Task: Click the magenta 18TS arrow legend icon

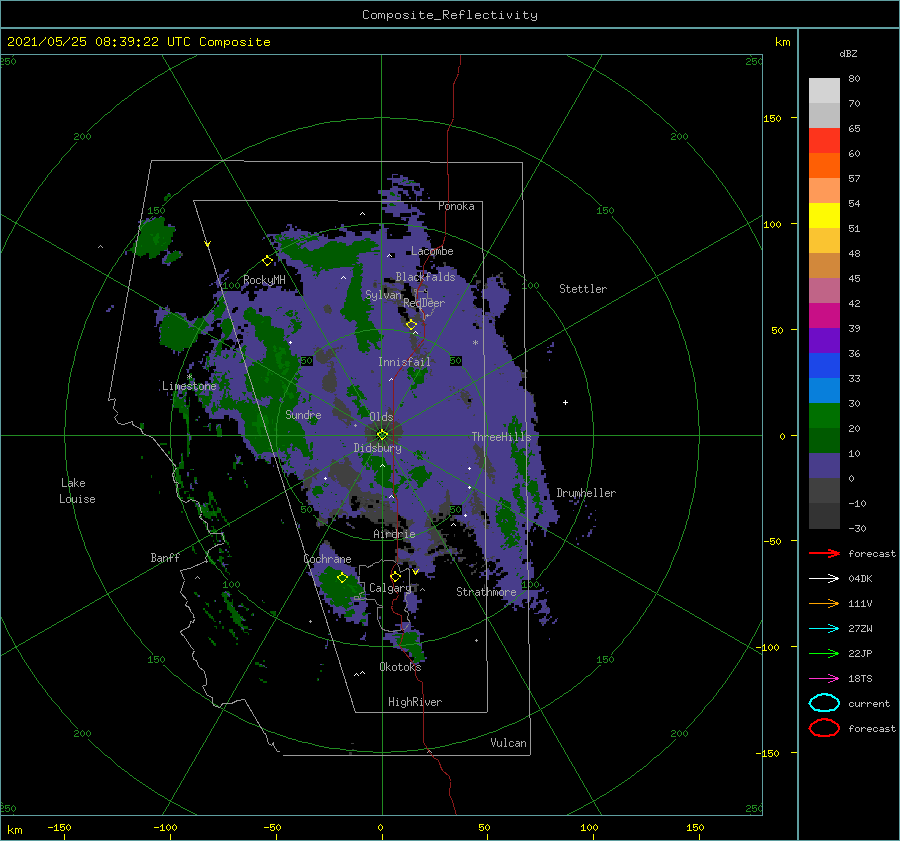Action: tap(824, 679)
